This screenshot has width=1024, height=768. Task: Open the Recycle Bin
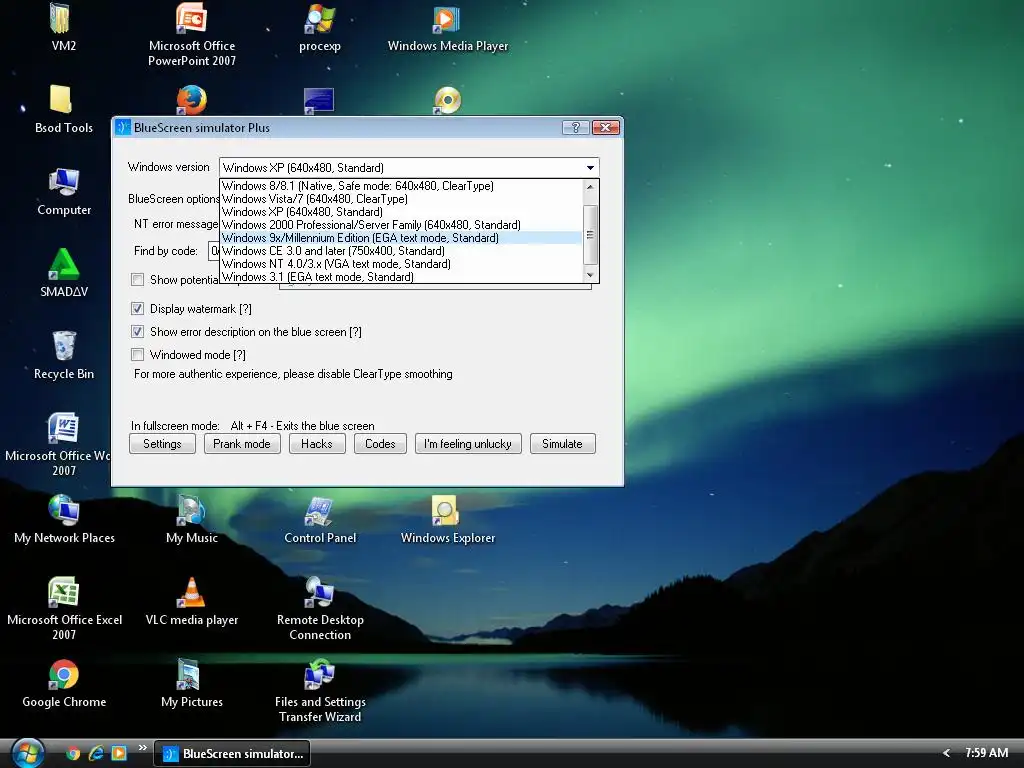pos(63,355)
